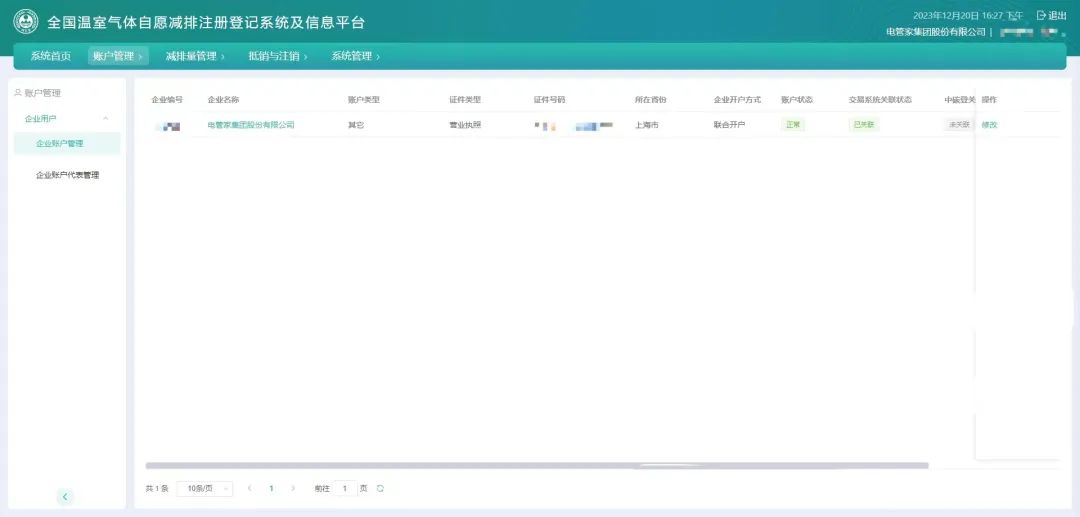The height and width of the screenshot is (517, 1080).
Task: Go to next page with right arrow
Action: pos(292,488)
